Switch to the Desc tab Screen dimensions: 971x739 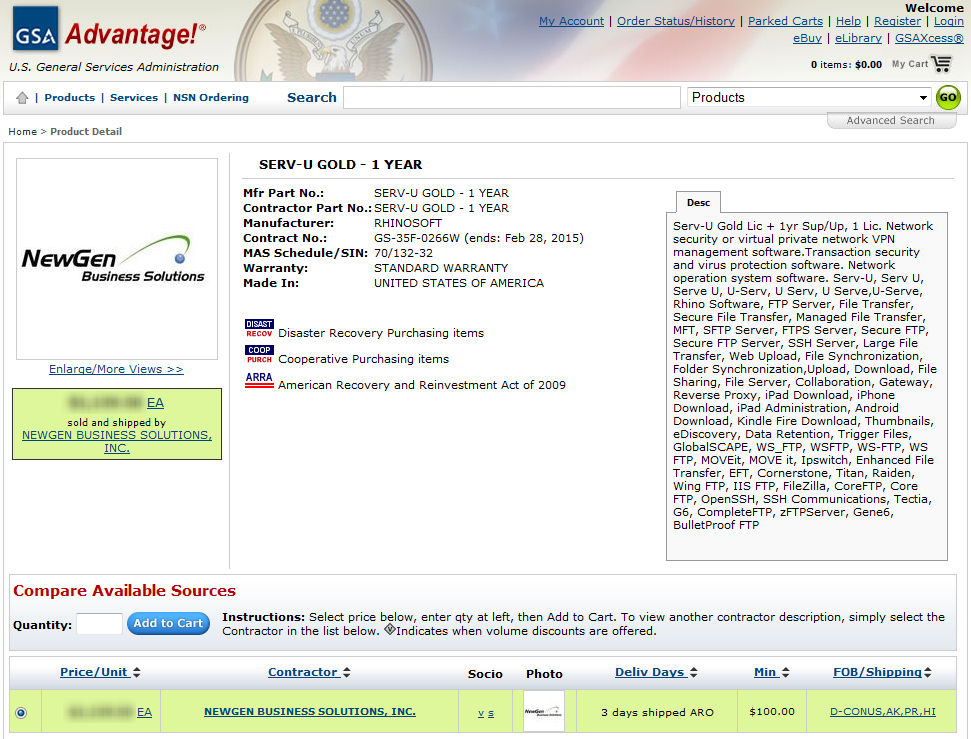pyautogui.click(x=698, y=203)
